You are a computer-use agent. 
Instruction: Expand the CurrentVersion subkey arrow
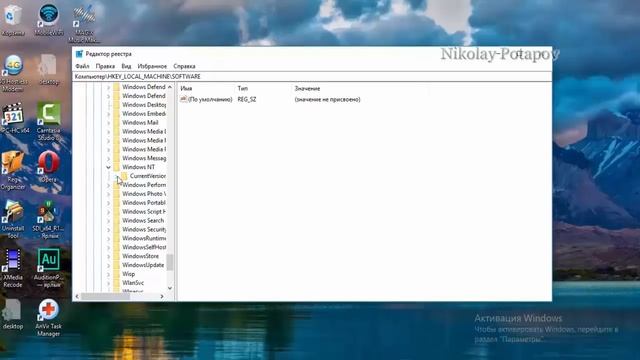[116, 176]
